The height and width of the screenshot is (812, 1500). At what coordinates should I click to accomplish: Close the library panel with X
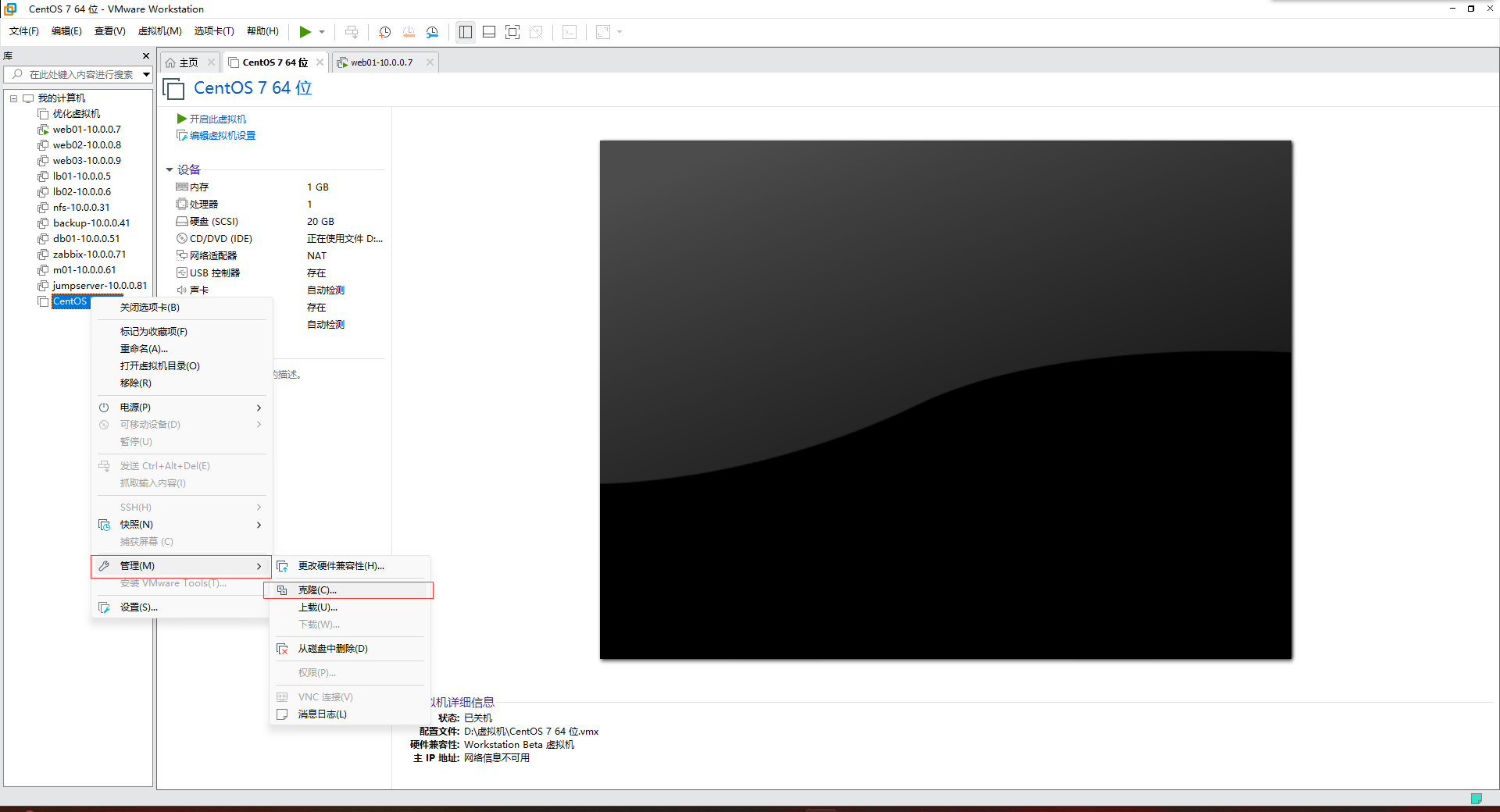(x=146, y=55)
